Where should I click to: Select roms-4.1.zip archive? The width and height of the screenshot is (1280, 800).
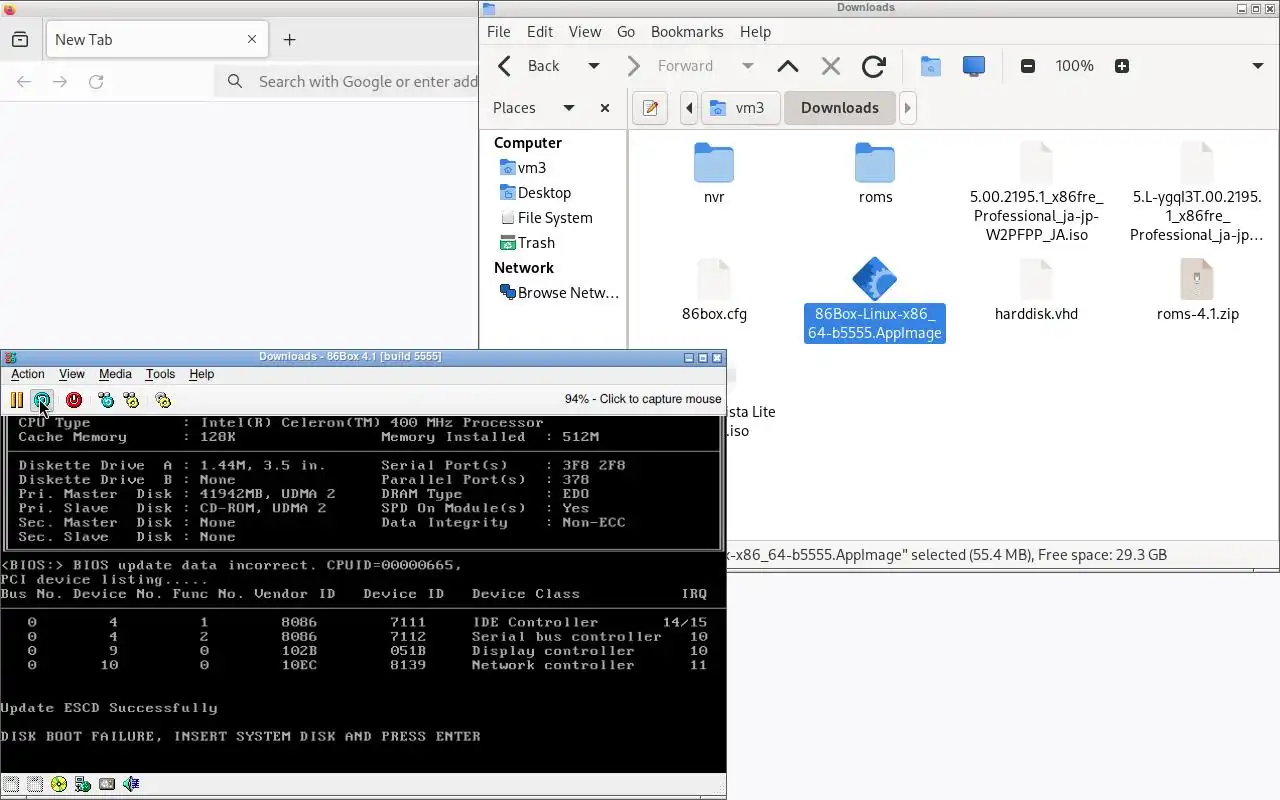point(1197,290)
